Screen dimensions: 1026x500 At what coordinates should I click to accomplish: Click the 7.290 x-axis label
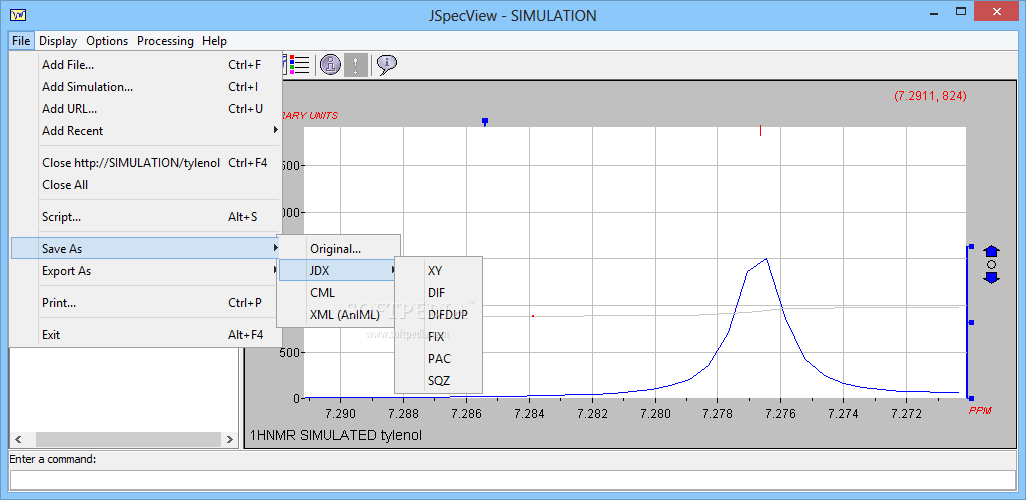coord(340,414)
